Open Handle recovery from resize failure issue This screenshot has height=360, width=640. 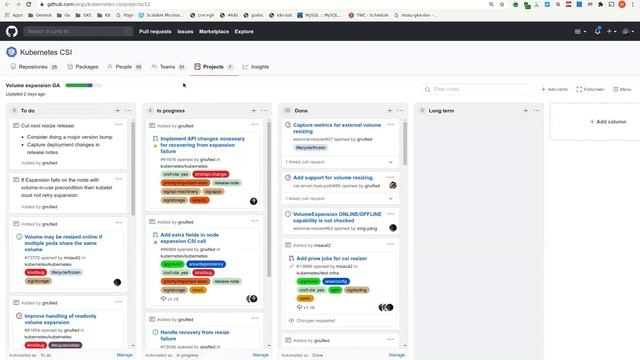pos(195,335)
